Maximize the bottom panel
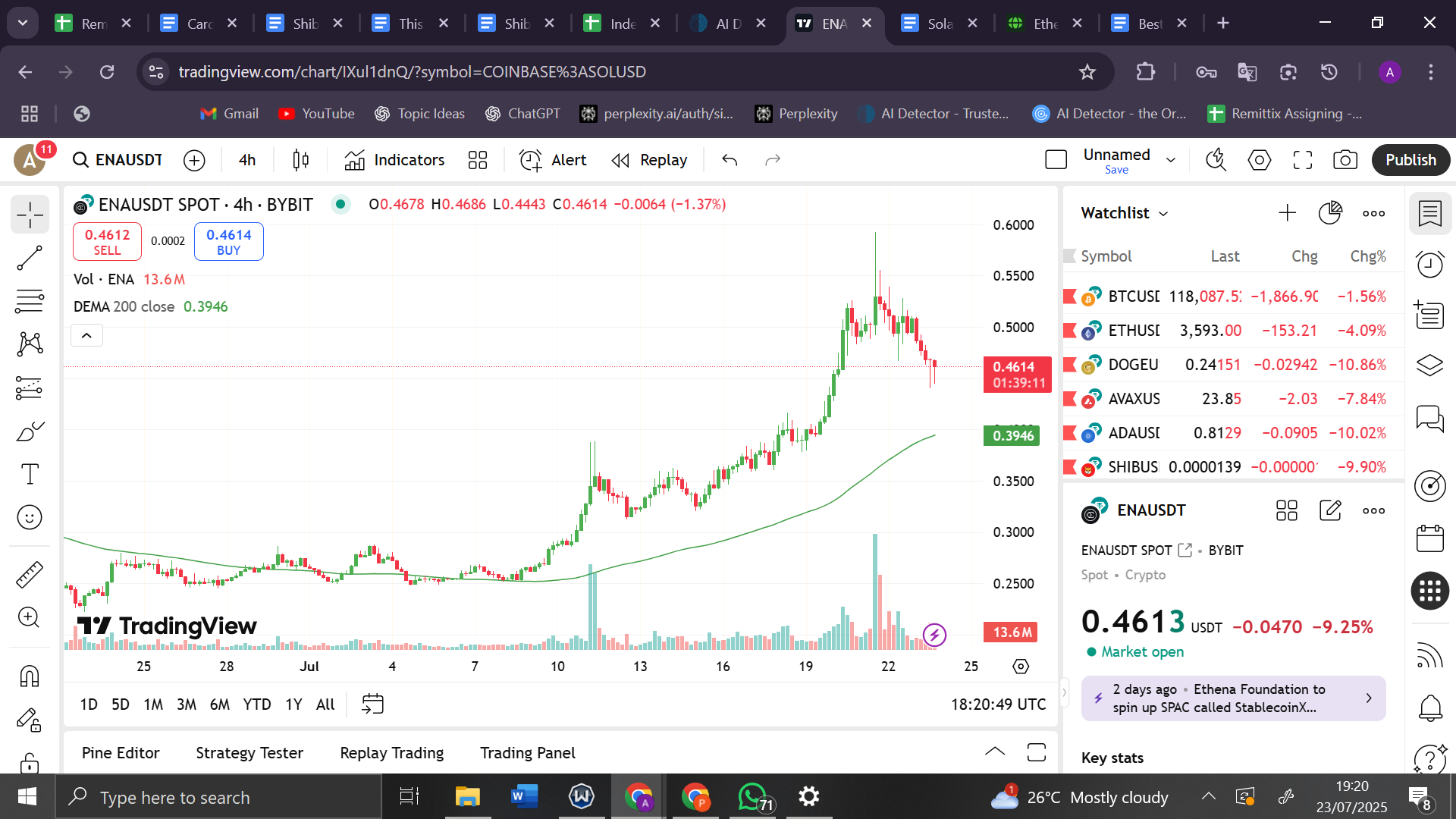 tap(1037, 752)
